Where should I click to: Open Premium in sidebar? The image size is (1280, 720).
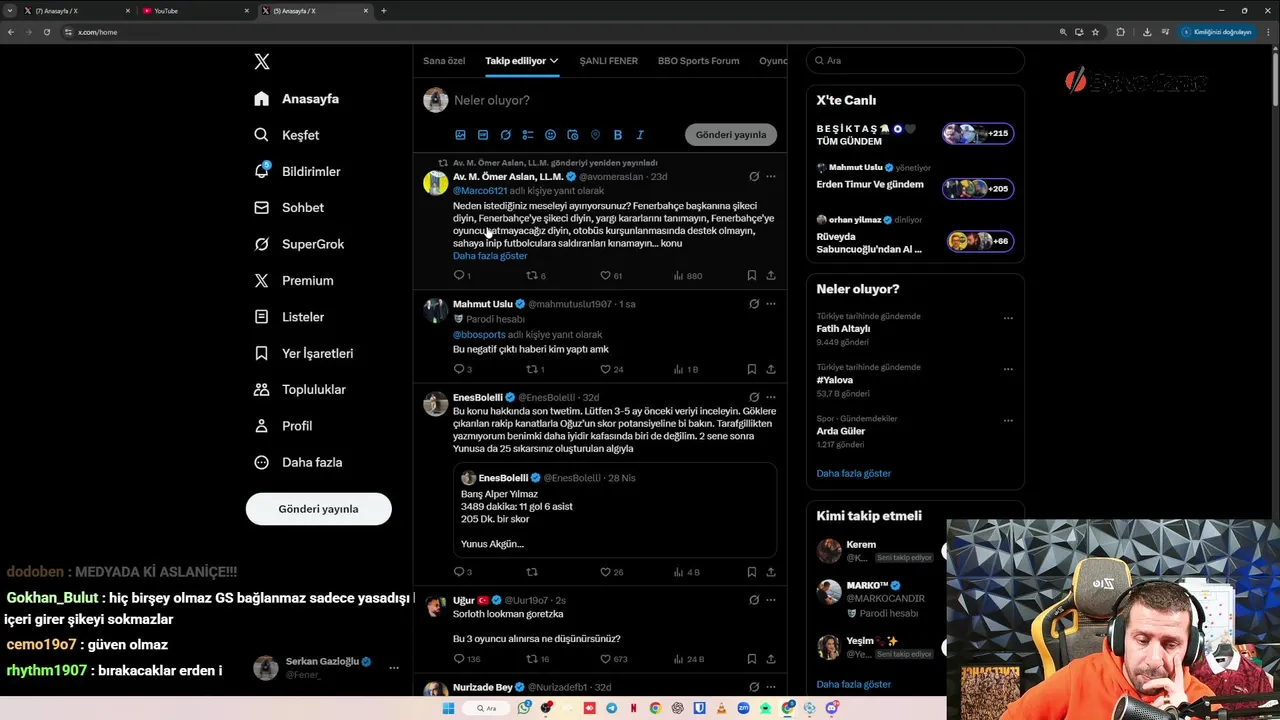click(293, 281)
